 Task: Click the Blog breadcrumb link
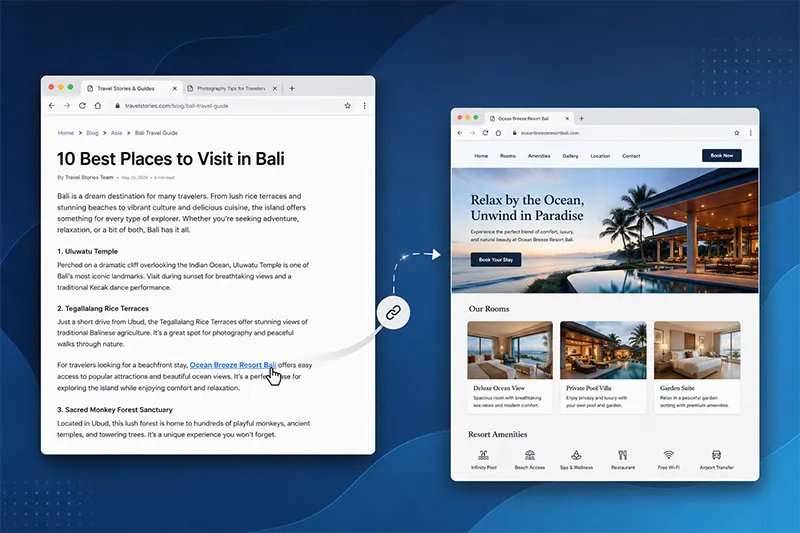92,133
